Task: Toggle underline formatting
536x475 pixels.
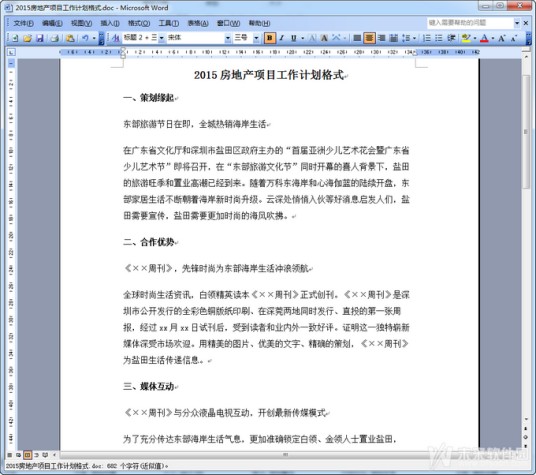Action: pyautogui.click(x=294, y=38)
